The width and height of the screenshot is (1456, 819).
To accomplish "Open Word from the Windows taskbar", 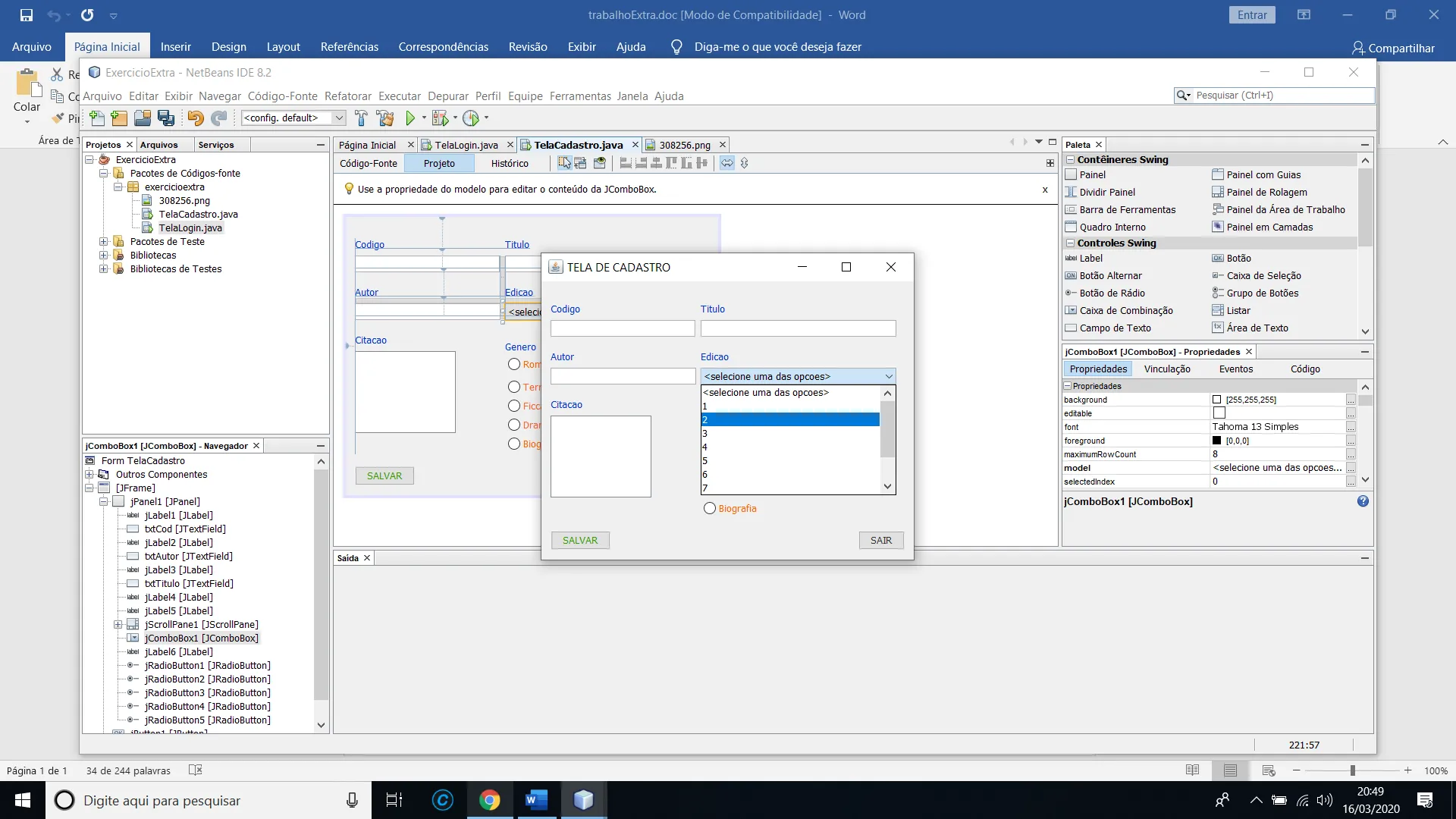I will click(536, 800).
